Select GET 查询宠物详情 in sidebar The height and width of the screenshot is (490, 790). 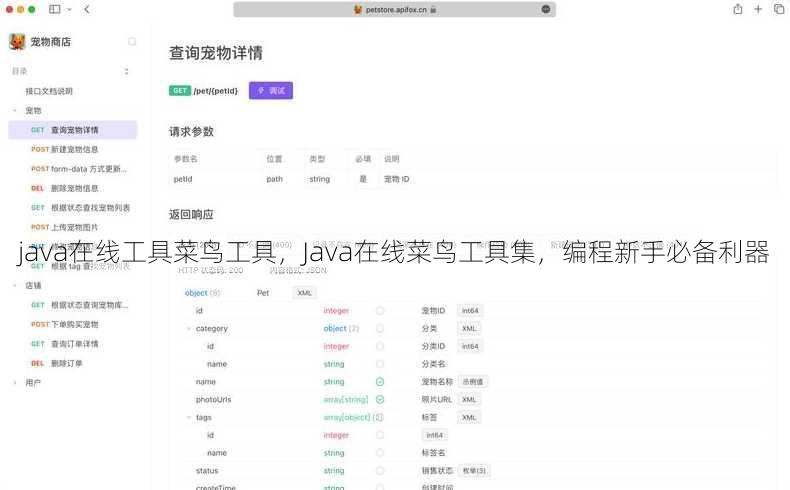[x=73, y=130]
